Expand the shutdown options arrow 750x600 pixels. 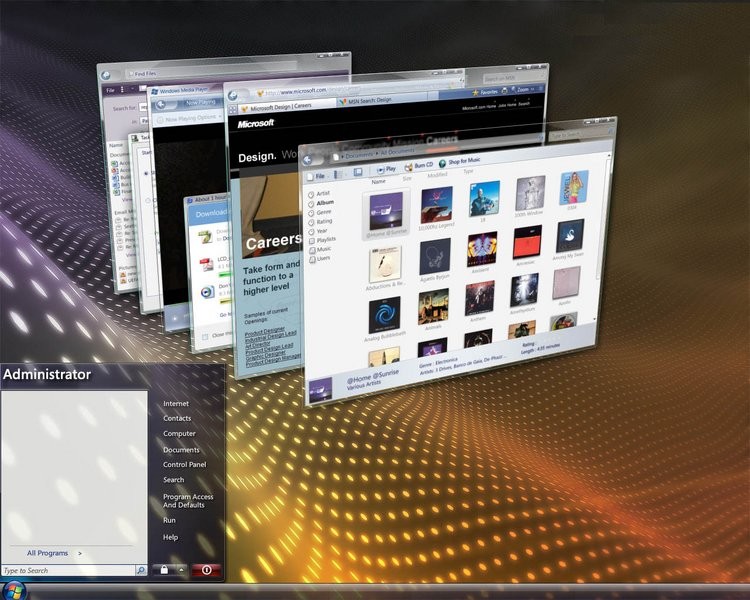[181, 570]
